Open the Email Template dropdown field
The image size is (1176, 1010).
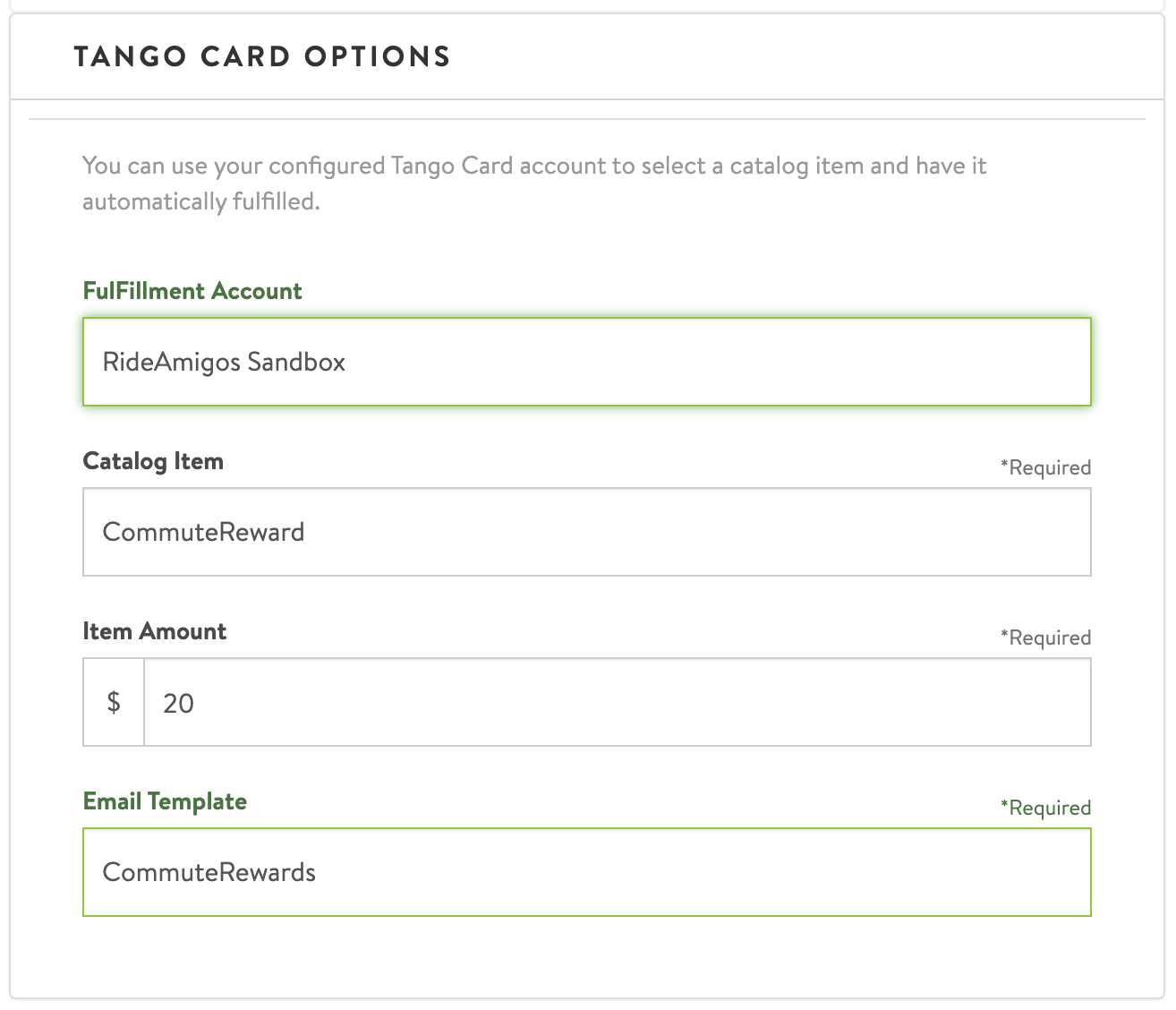(586, 872)
